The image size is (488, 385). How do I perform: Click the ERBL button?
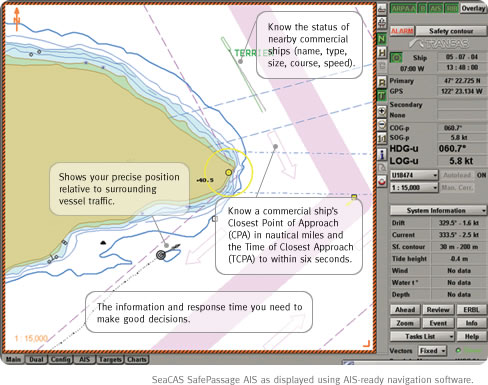coord(471,310)
